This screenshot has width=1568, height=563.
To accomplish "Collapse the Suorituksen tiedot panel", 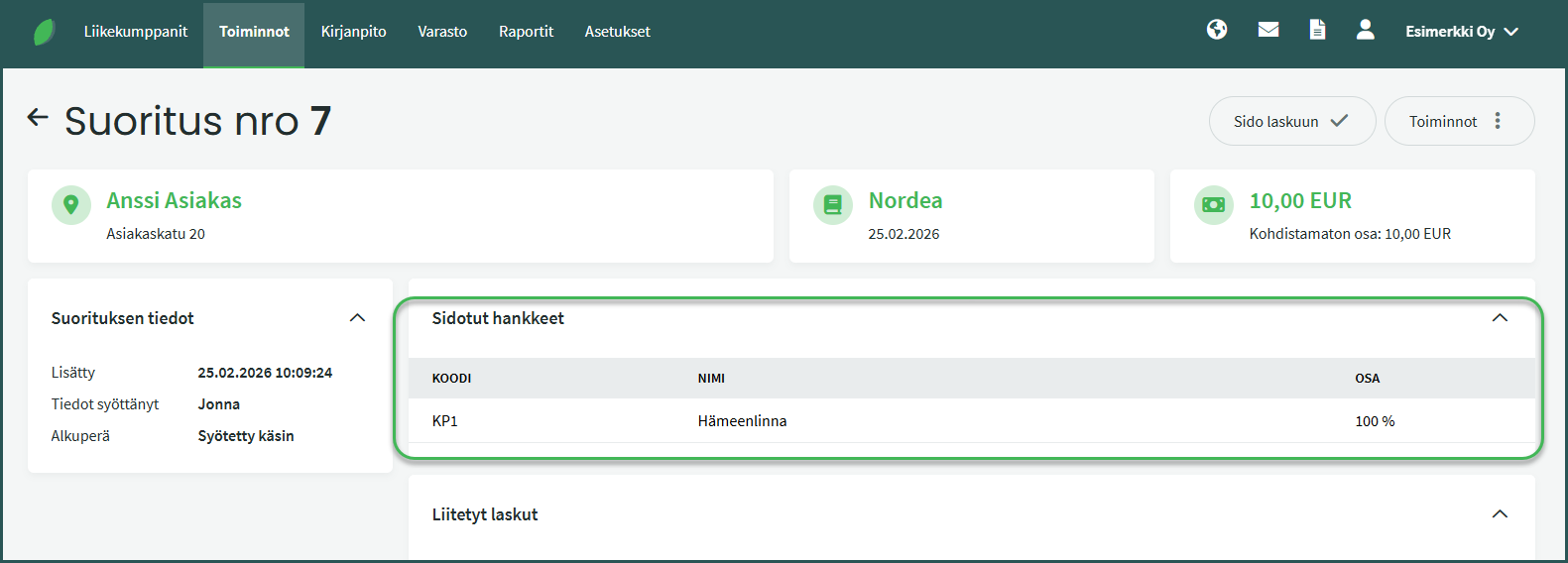I will [x=358, y=318].
